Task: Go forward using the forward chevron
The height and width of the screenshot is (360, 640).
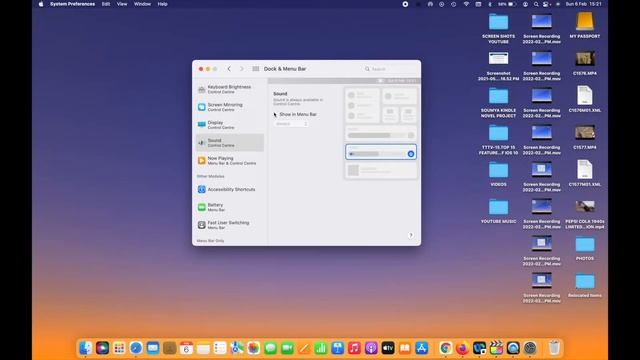Action: [242, 69]
